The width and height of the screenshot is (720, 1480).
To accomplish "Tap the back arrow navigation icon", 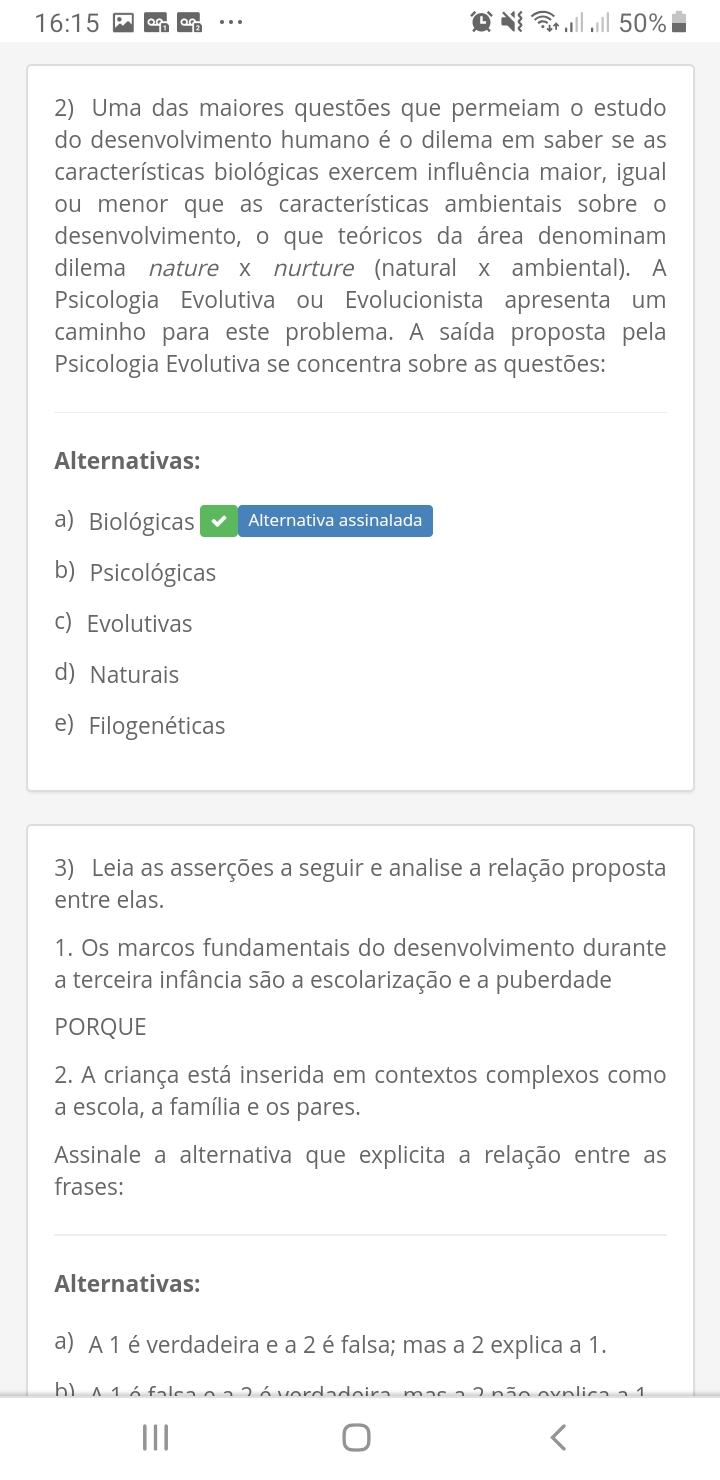I will [558, 1437].
